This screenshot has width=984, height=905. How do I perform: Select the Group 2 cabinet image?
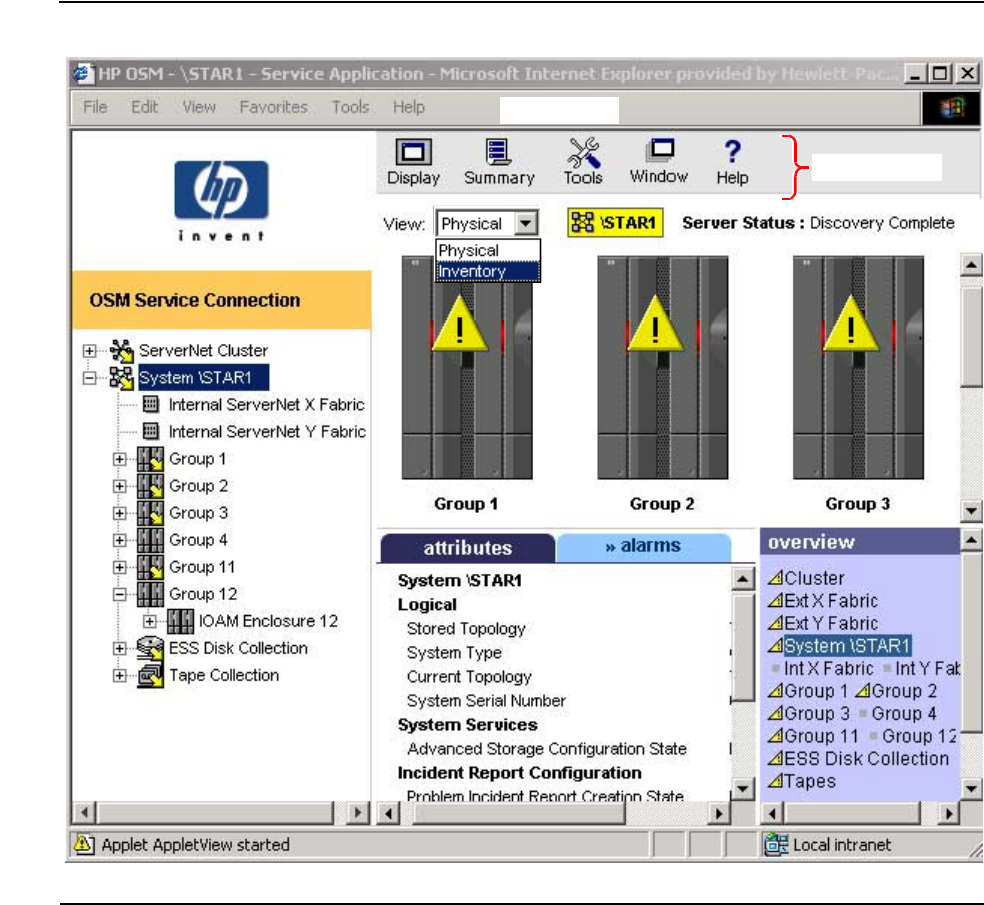point(663,367)
